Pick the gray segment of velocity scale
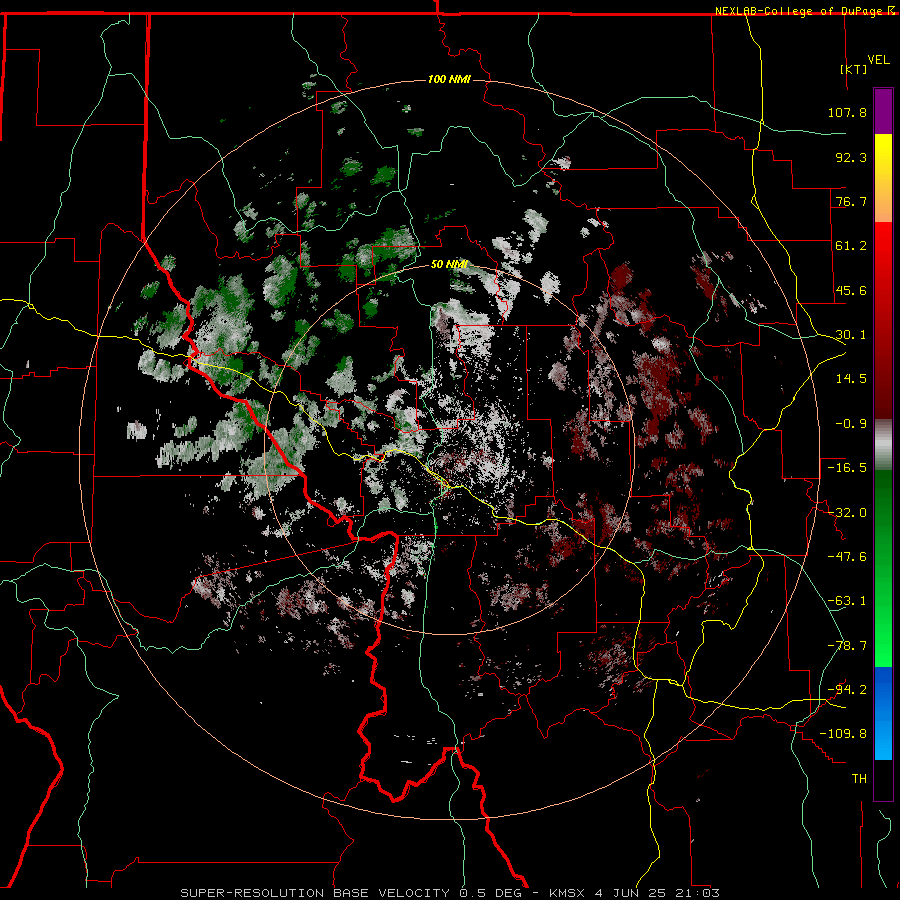 (x=883, y=445)
